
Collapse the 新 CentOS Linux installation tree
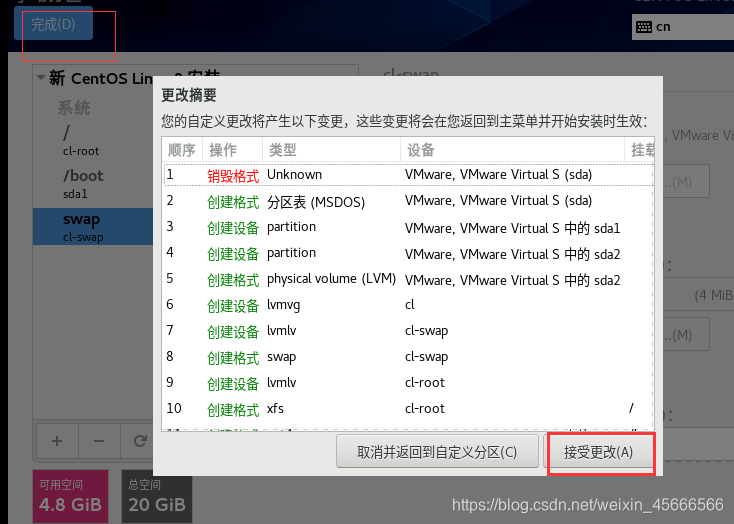tap(41, 78)
